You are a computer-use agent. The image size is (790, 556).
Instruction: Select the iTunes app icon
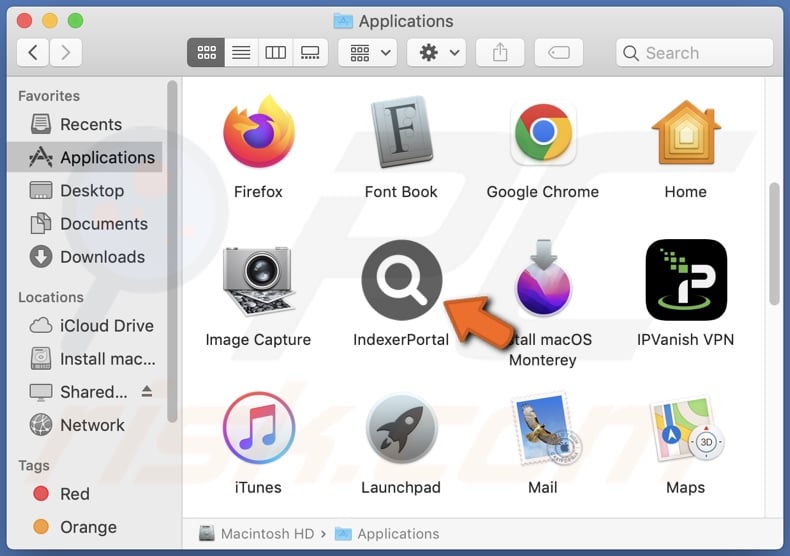(258, 428)
